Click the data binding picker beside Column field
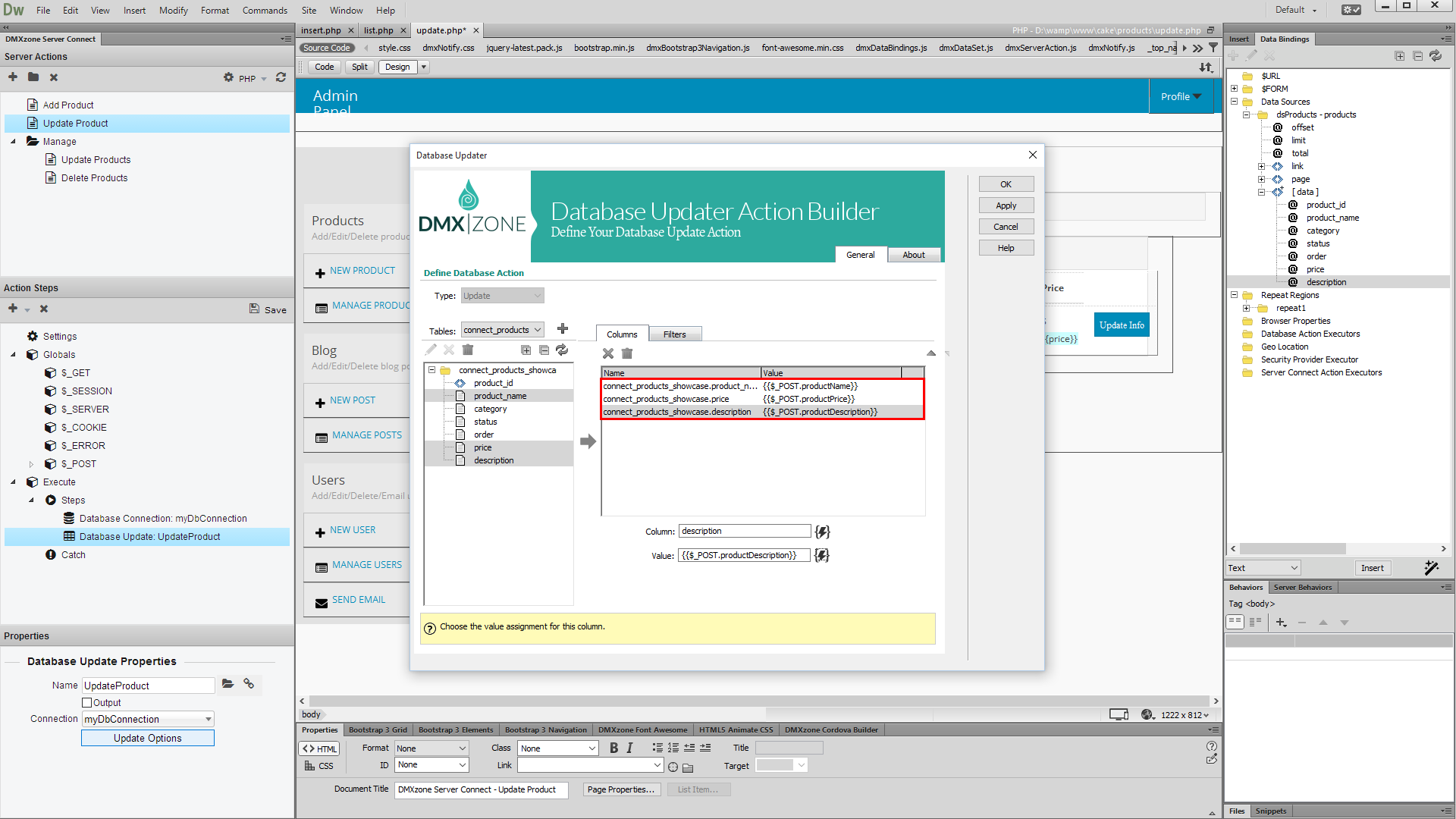Image resolution: width=1456 pixels, height=819 pixels. [822, 532]
